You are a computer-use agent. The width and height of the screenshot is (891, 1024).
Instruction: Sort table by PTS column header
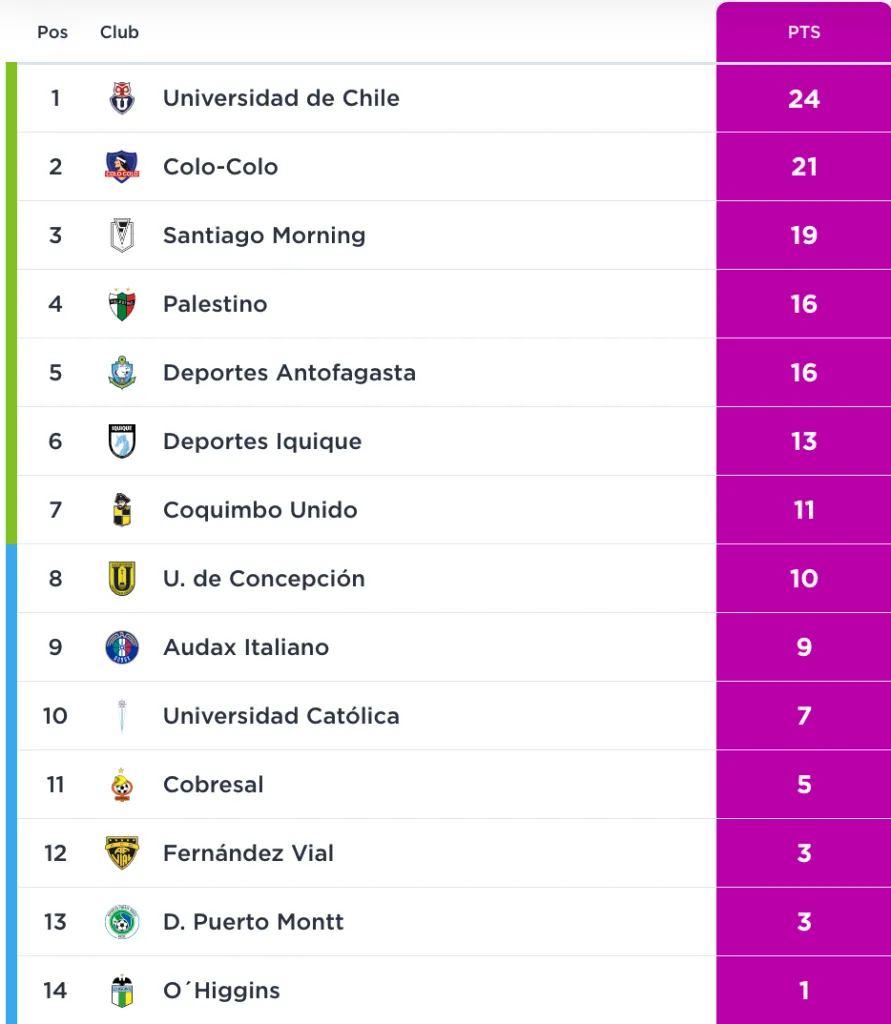point(803,32)
